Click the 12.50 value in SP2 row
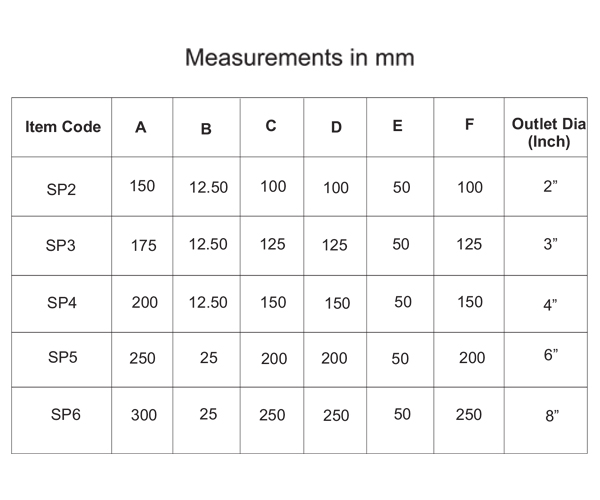Screen dimensions: 600x500 pyautogui.click(x=209, y=187)
